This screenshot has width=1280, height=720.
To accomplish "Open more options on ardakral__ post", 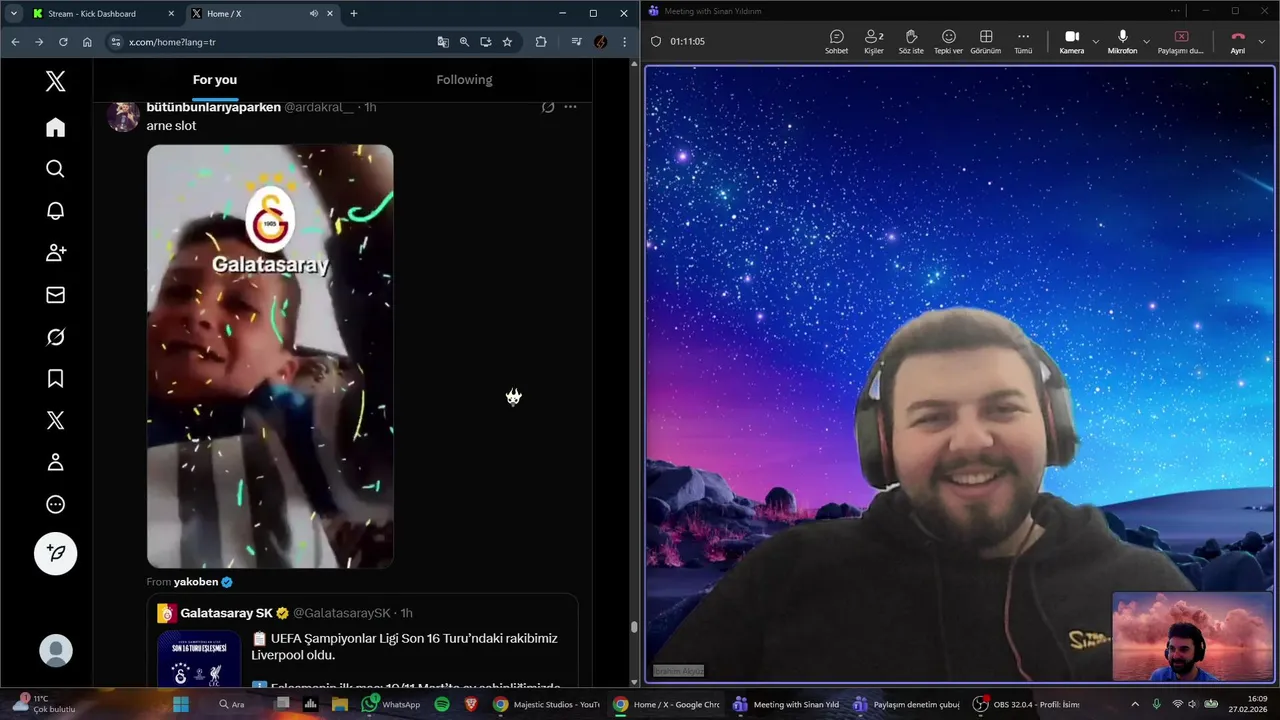I will tap(570, 107).
